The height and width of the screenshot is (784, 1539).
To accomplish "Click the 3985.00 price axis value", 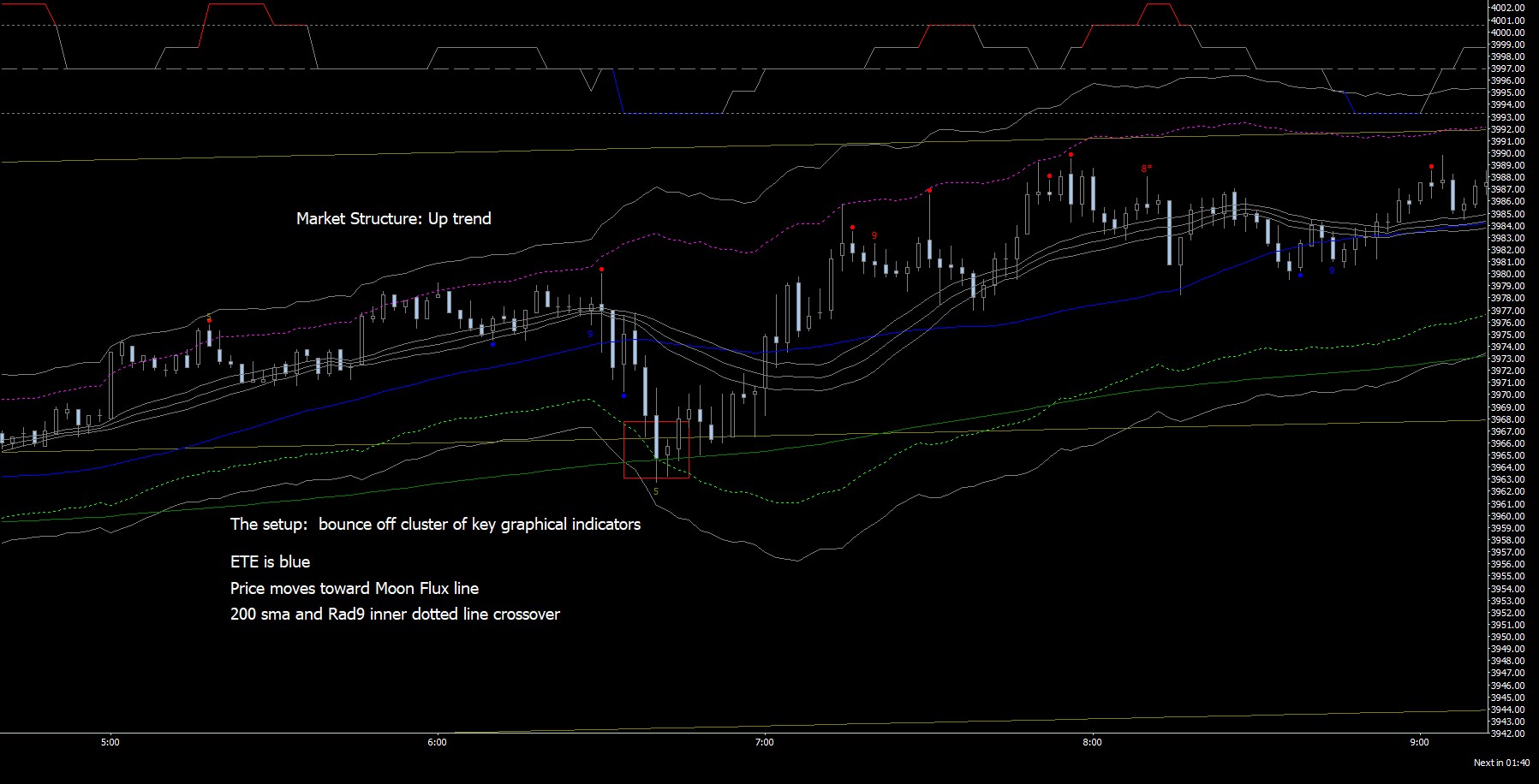I will click(x=1507, y=214).
